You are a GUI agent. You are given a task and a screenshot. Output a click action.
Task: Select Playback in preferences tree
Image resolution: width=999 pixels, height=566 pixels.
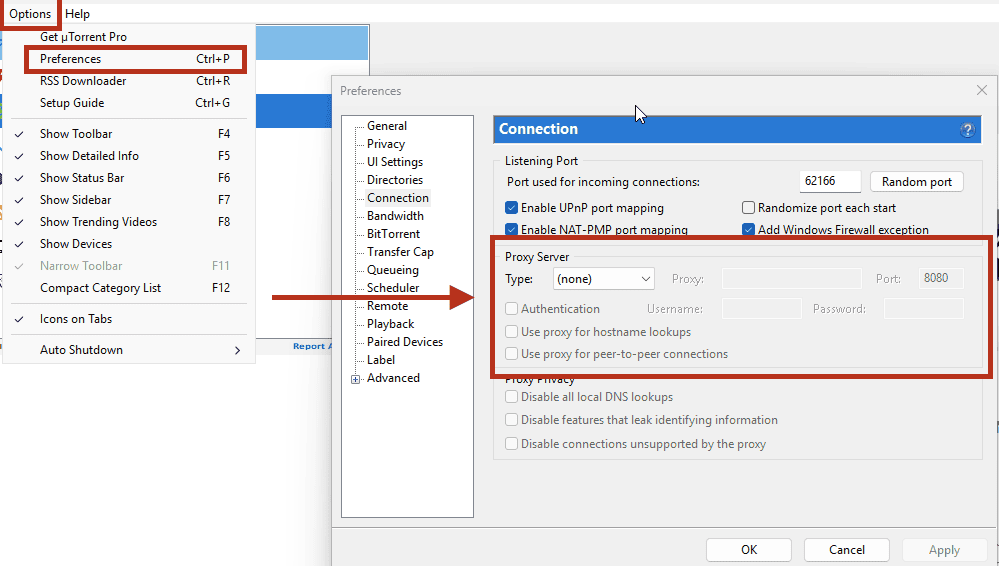[391, 324]
